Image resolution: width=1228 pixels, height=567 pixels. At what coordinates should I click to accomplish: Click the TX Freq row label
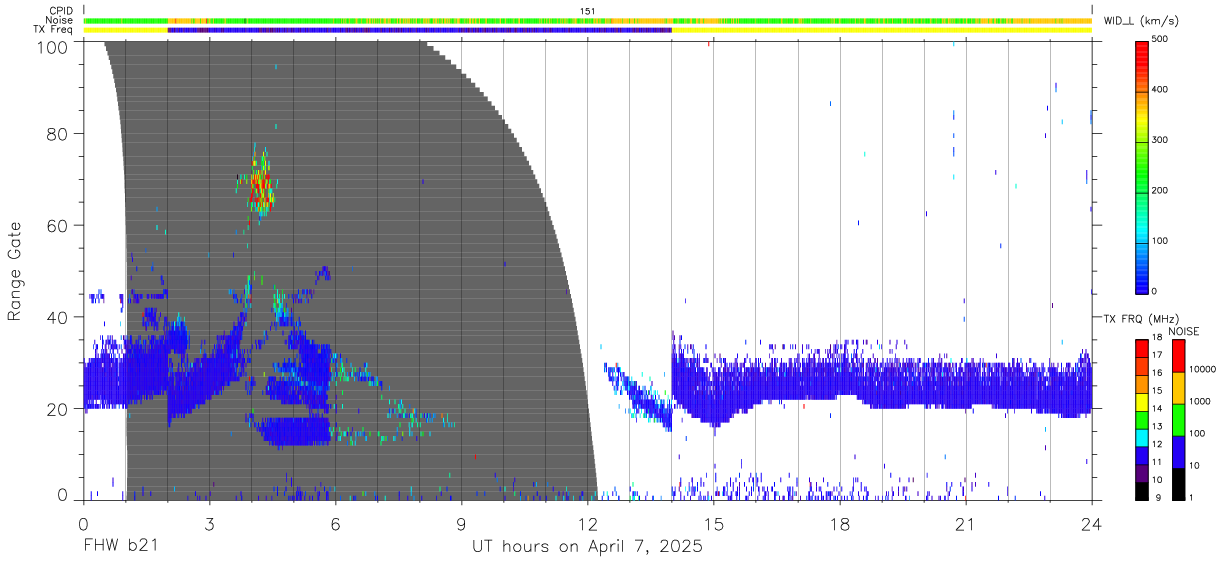54,30
